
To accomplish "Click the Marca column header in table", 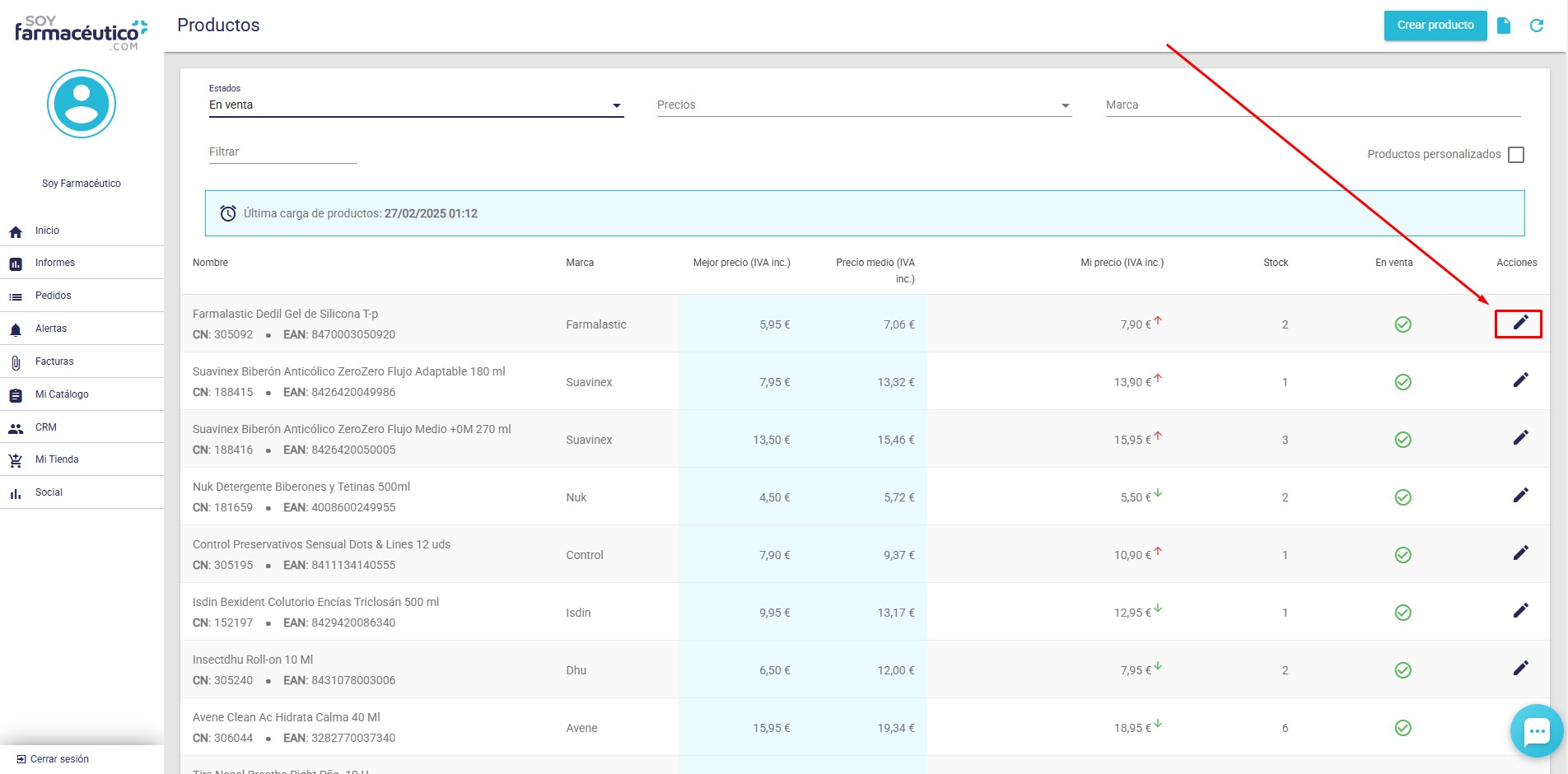I will 580,263.
